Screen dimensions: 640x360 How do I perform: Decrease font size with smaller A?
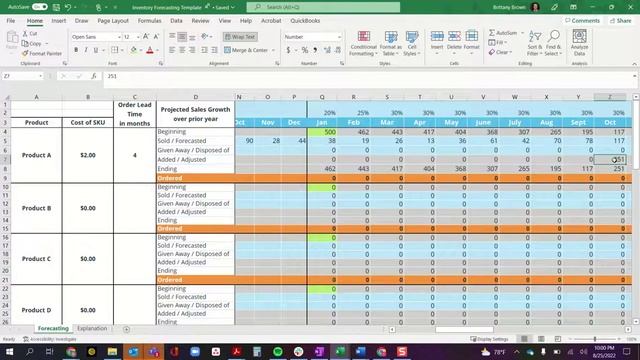point(156,37)
